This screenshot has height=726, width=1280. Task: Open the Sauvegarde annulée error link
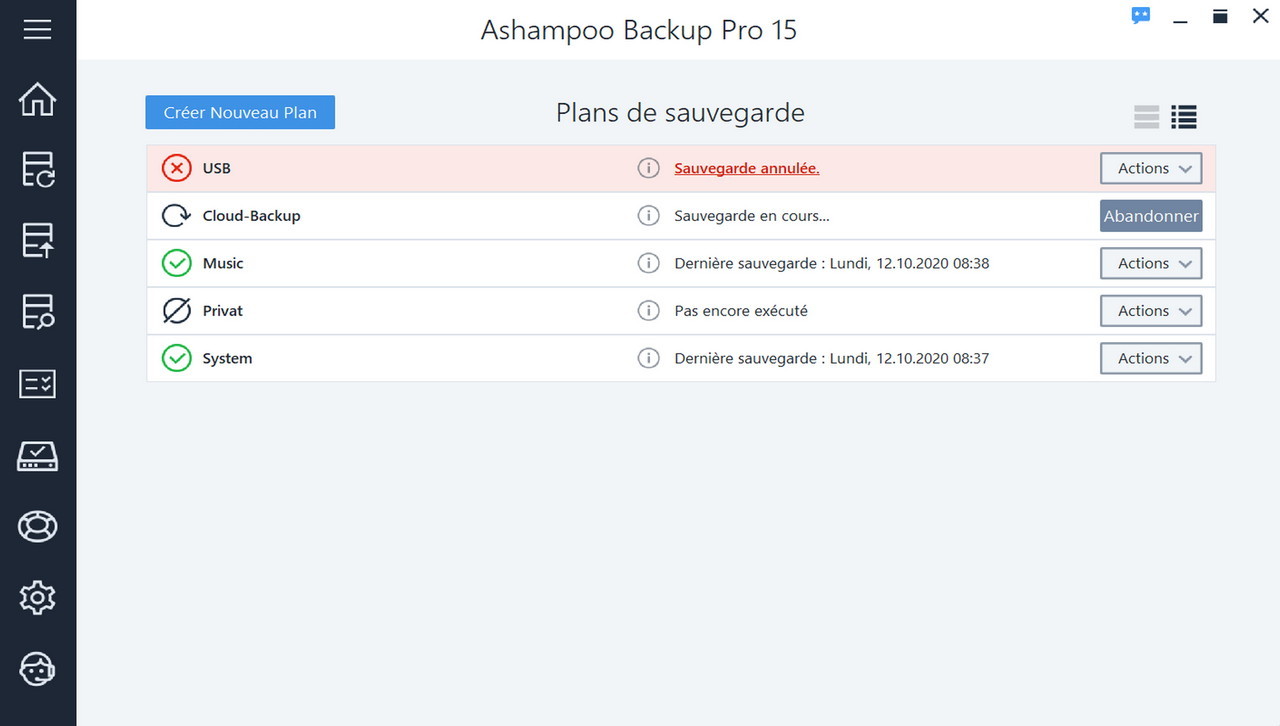click(747, 168)
